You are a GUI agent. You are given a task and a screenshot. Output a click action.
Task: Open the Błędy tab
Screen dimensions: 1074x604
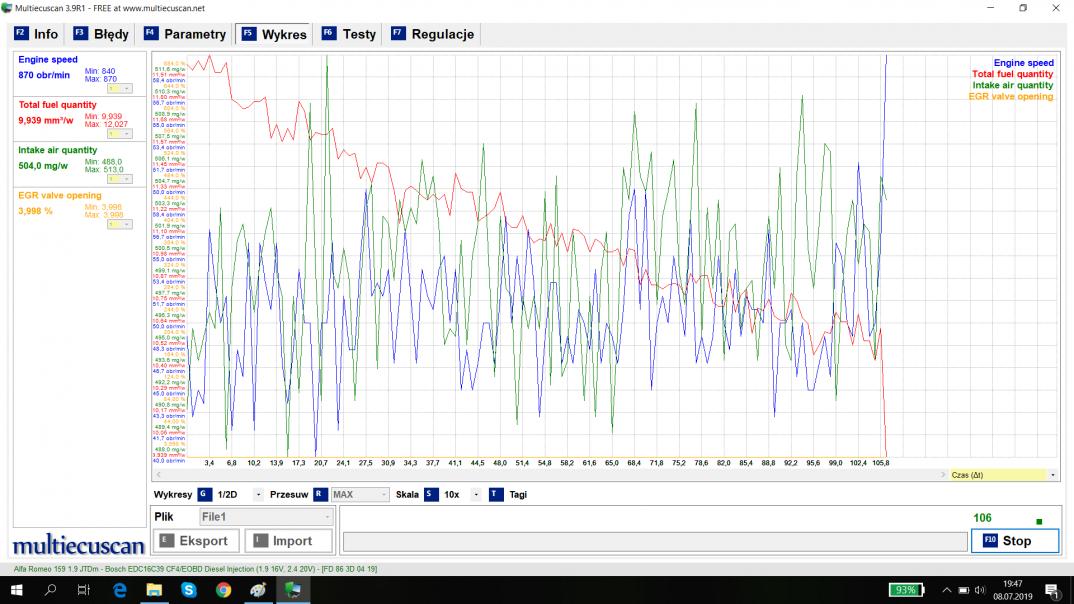(x=101, y=34)
